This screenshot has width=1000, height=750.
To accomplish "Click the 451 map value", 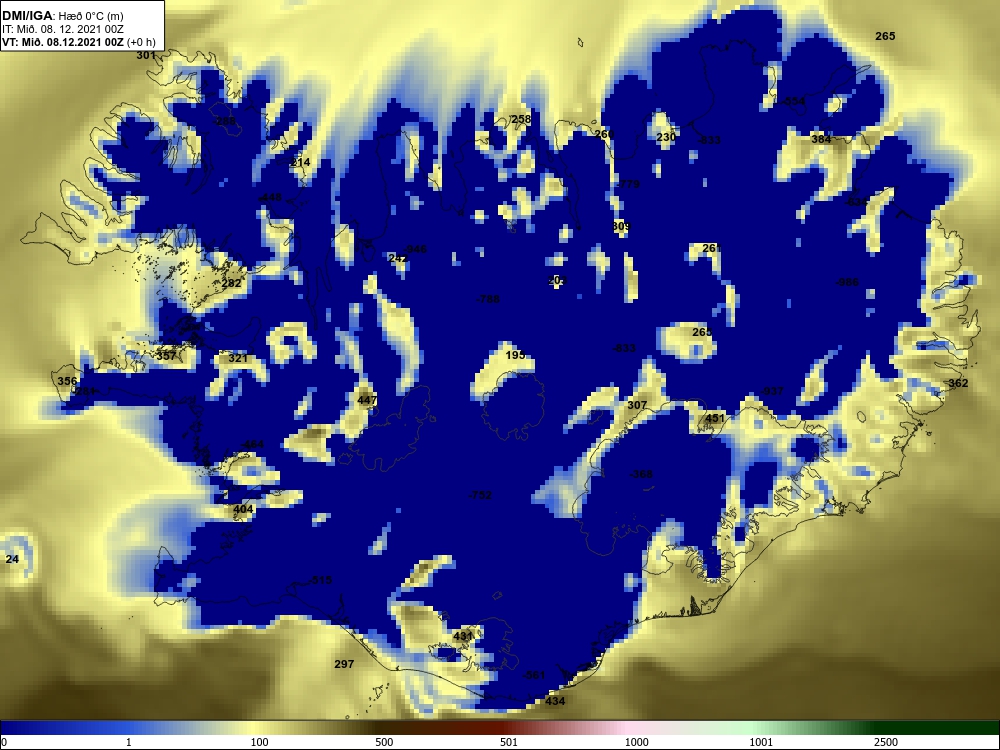I will tap(715, 418).
